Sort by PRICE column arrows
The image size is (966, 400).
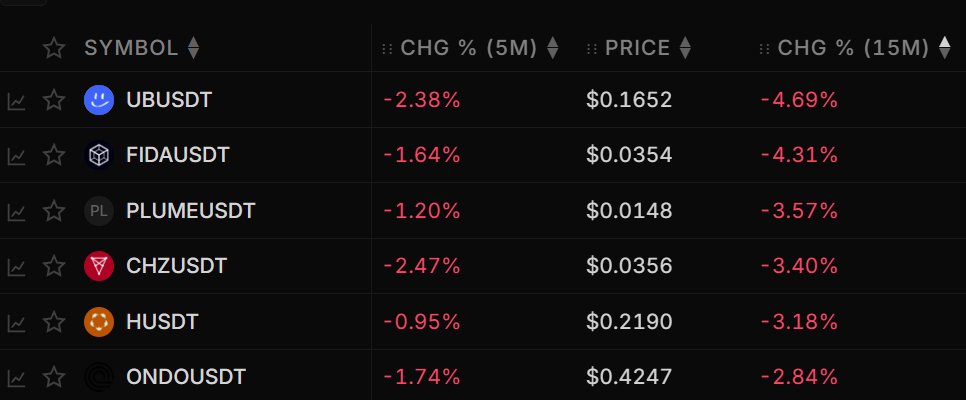point(684,47)
